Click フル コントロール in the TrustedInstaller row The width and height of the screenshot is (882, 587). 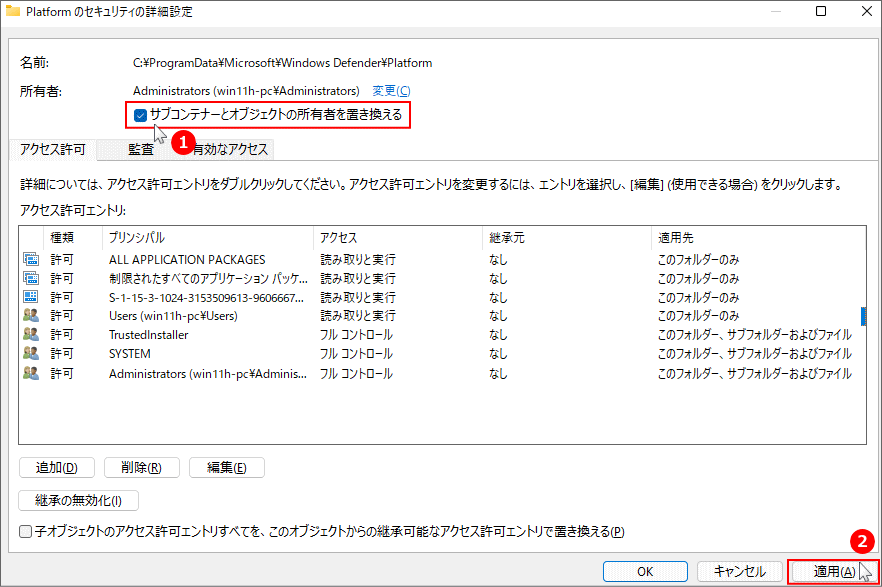357,335
